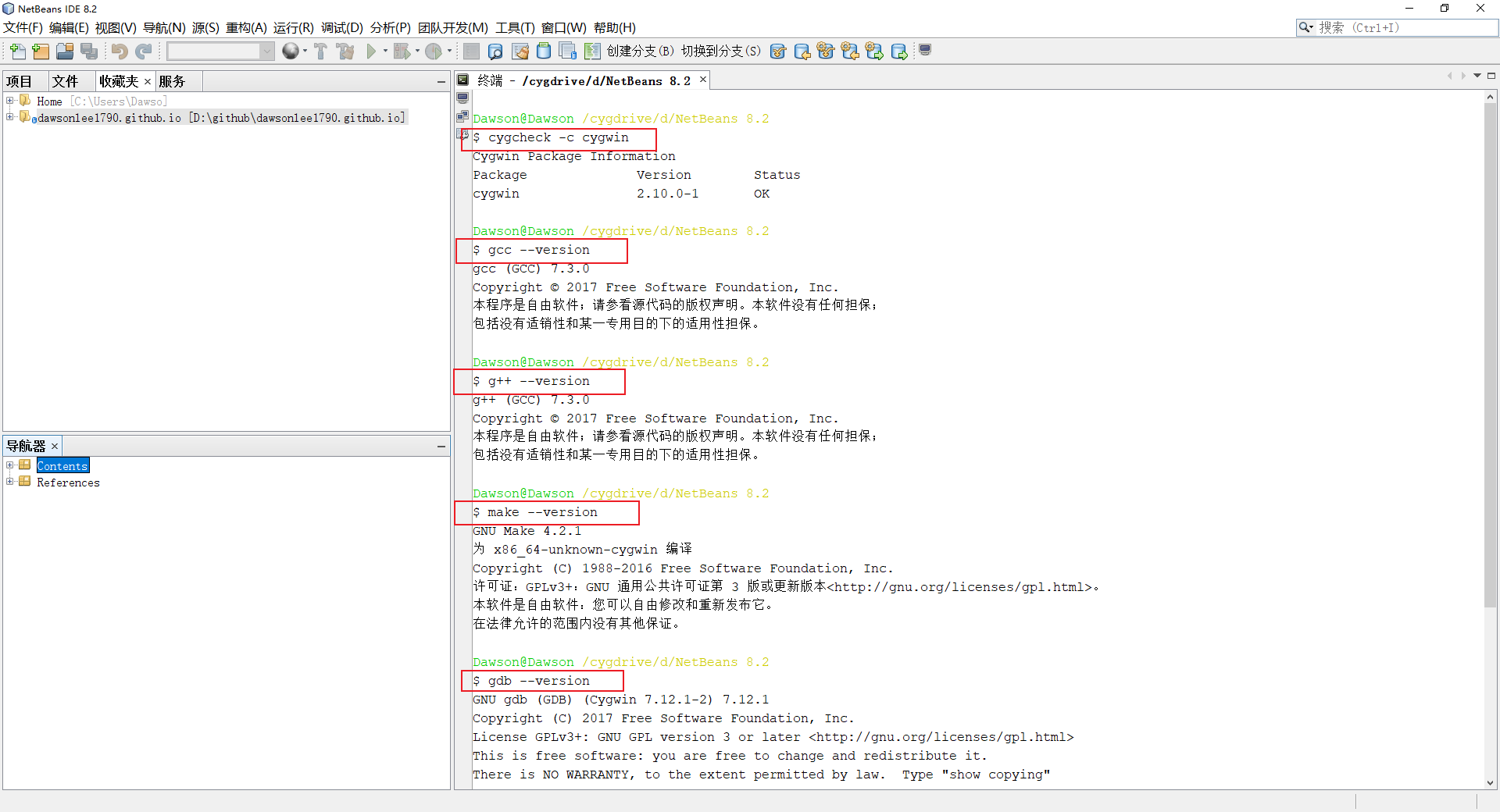Select the 终端 terminal tab
Viewport: 1500px width, 812px height.
(584, 80)
